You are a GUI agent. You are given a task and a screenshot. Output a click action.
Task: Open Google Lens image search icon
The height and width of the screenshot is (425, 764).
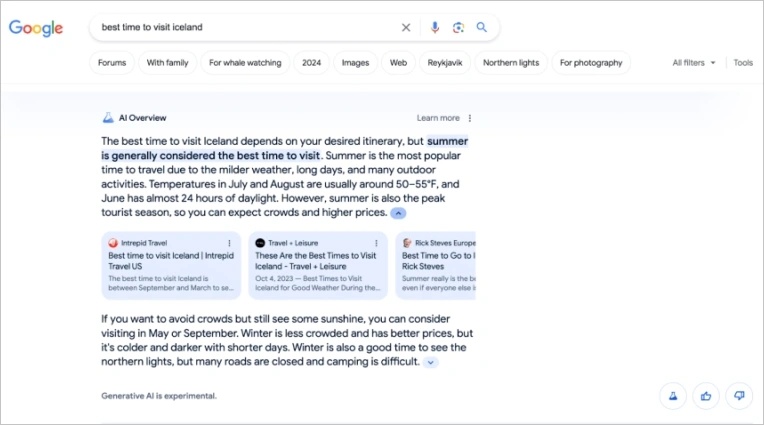coord(458,27)
